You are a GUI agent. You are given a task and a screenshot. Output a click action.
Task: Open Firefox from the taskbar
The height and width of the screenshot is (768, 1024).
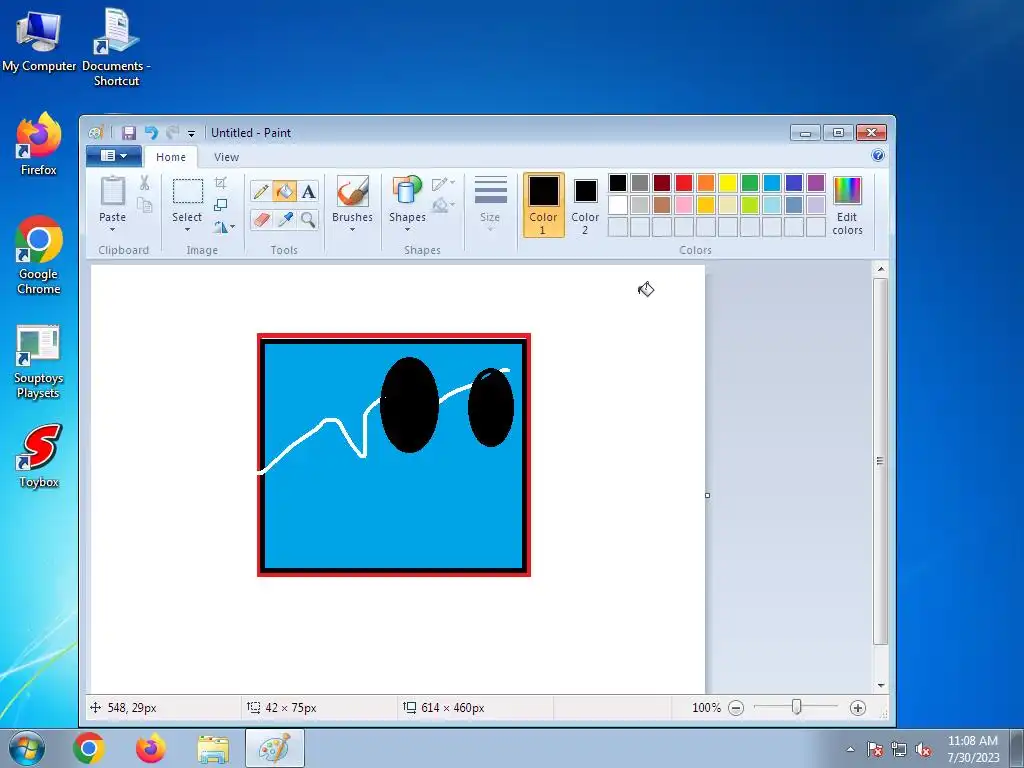pos(150,748)
